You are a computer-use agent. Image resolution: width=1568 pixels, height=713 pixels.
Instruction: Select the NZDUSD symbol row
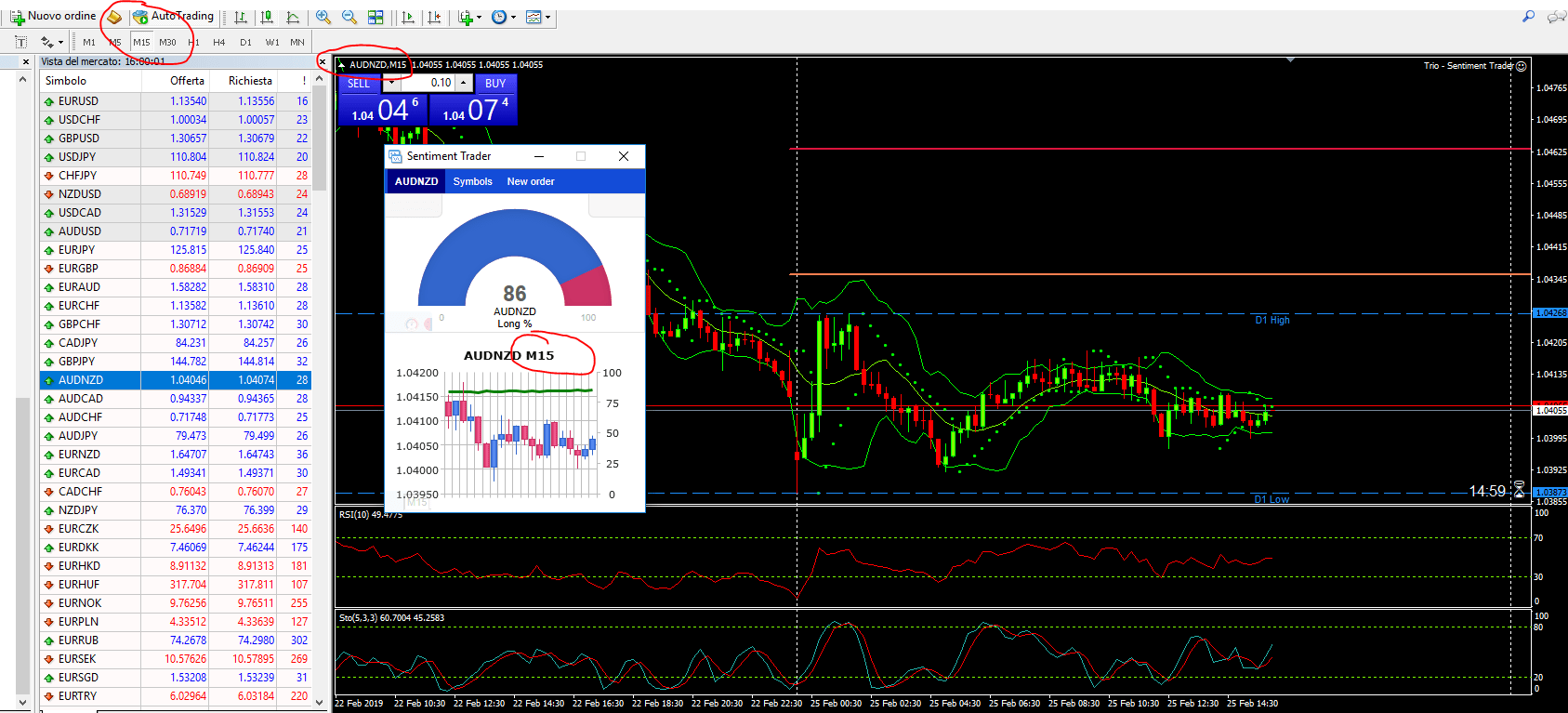pos(176,194)
